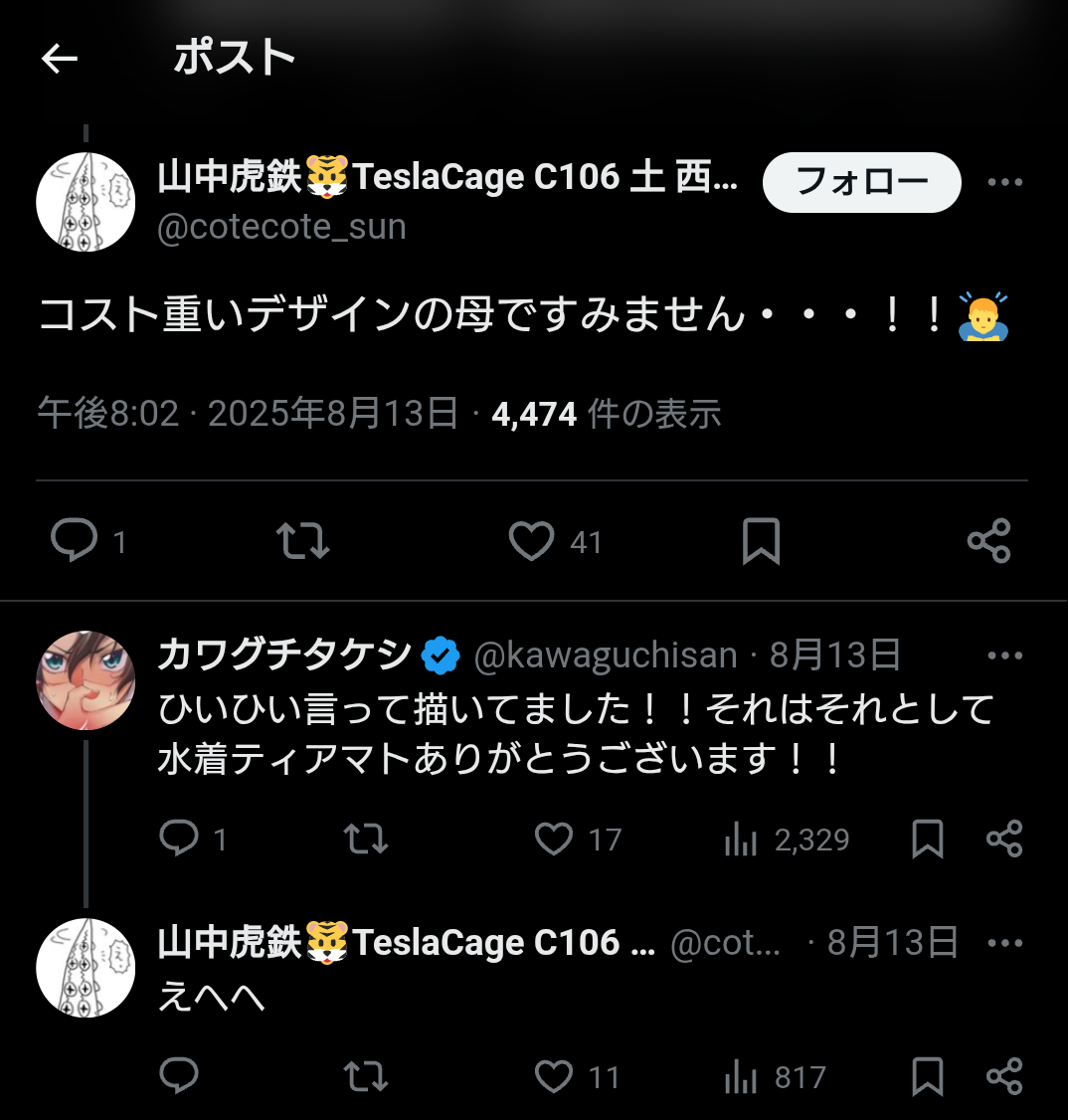Open the 4,474 件の表示 view count
The image size is (1068, 1120).
click(606, 414)
